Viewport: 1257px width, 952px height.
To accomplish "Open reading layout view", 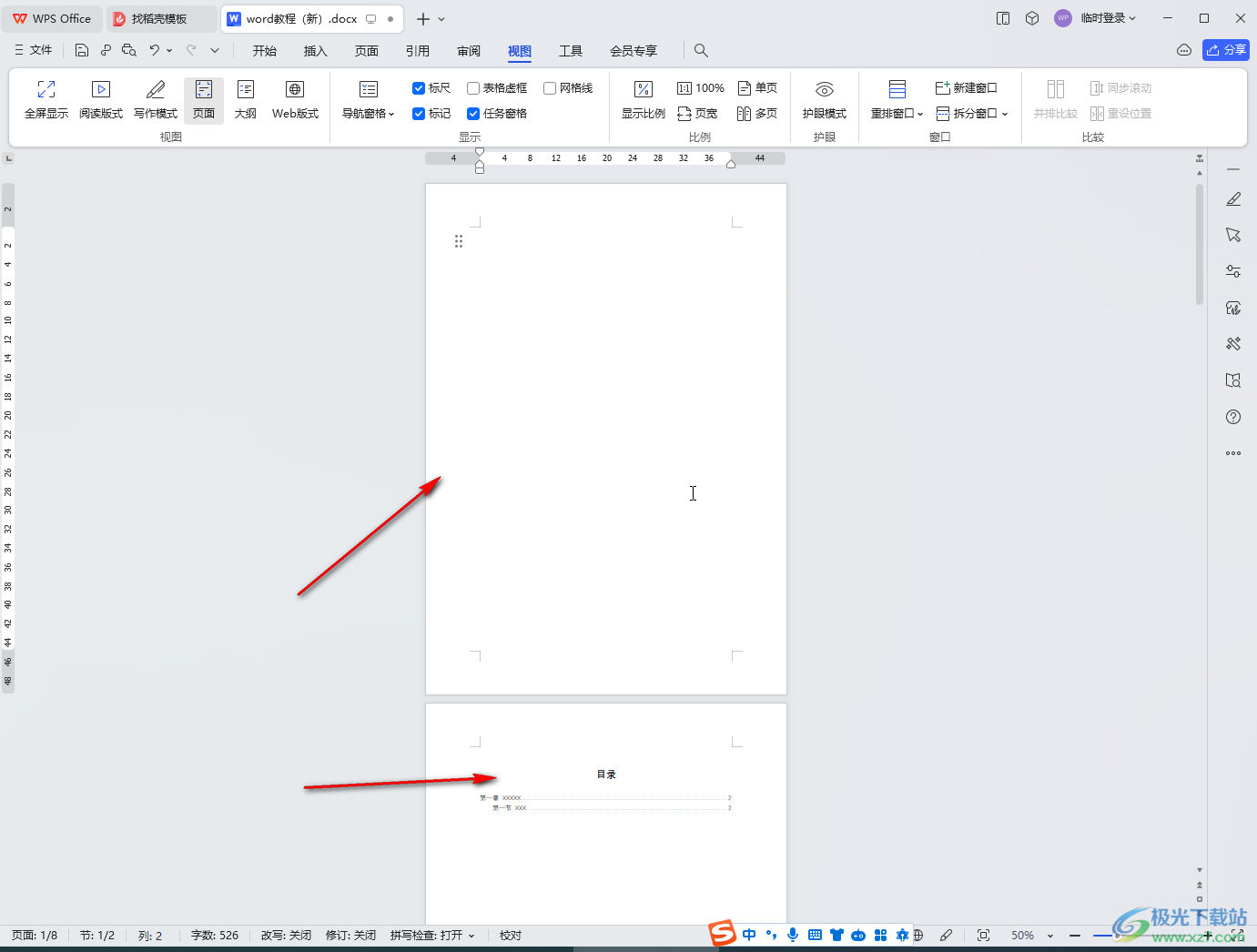I will point(101,100).
